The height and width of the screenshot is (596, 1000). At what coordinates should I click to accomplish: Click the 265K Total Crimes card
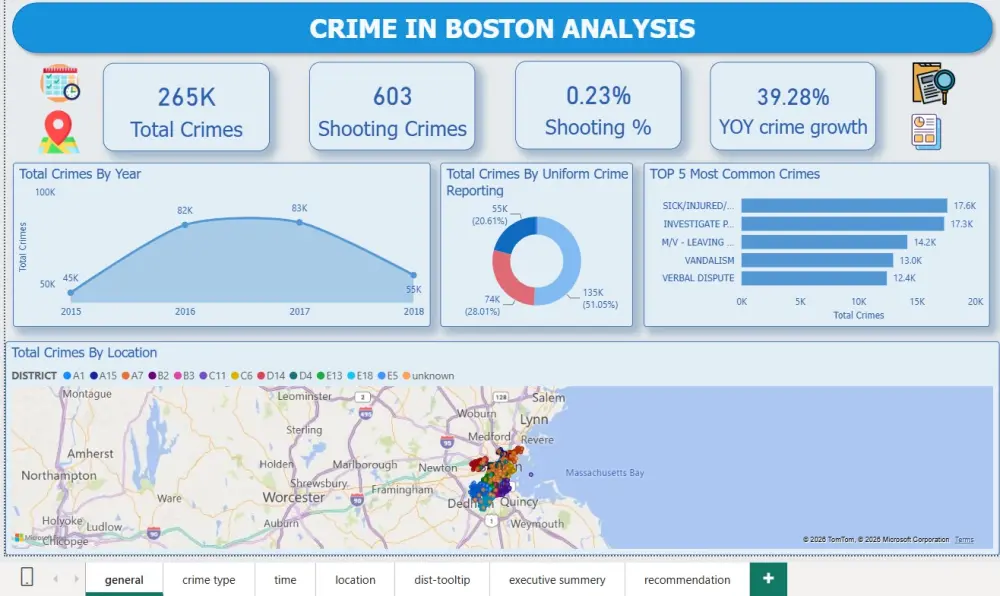[186, 107]
